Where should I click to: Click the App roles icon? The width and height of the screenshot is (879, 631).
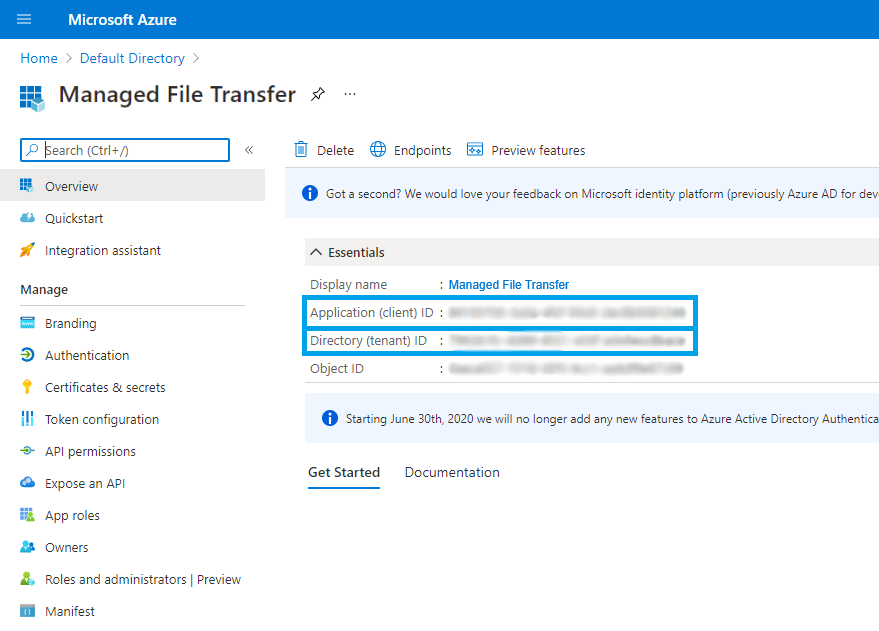[x=27, y=514]
